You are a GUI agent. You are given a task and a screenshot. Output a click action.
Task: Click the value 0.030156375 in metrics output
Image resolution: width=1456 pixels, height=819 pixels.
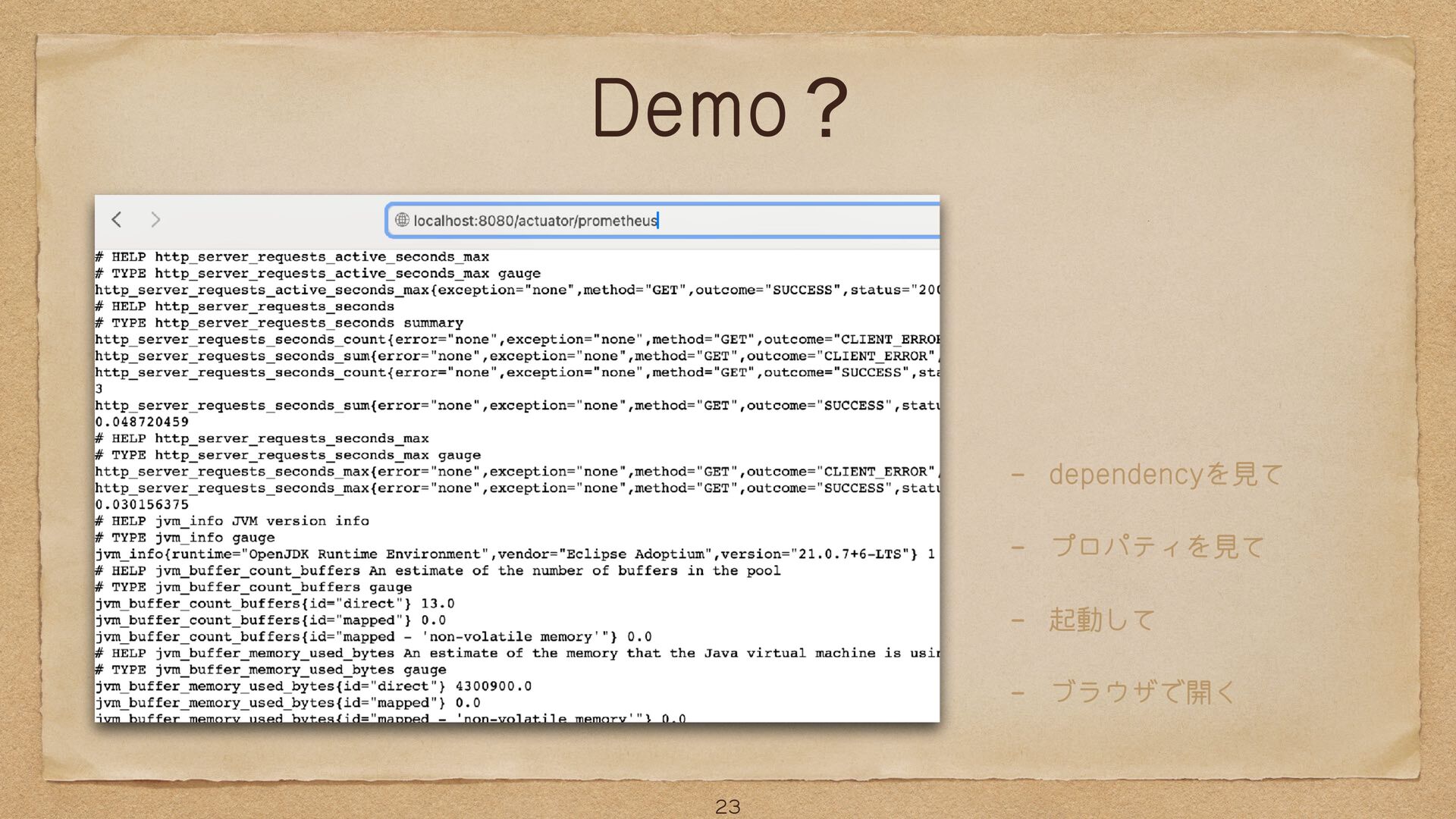[142, 504]
